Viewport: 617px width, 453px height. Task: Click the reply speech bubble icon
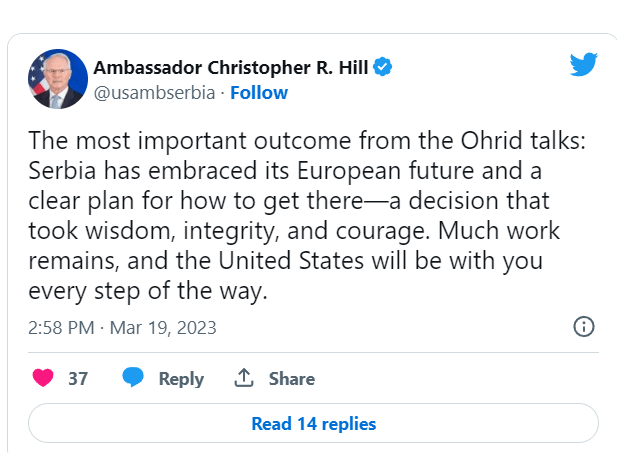(x=133, y=378)
